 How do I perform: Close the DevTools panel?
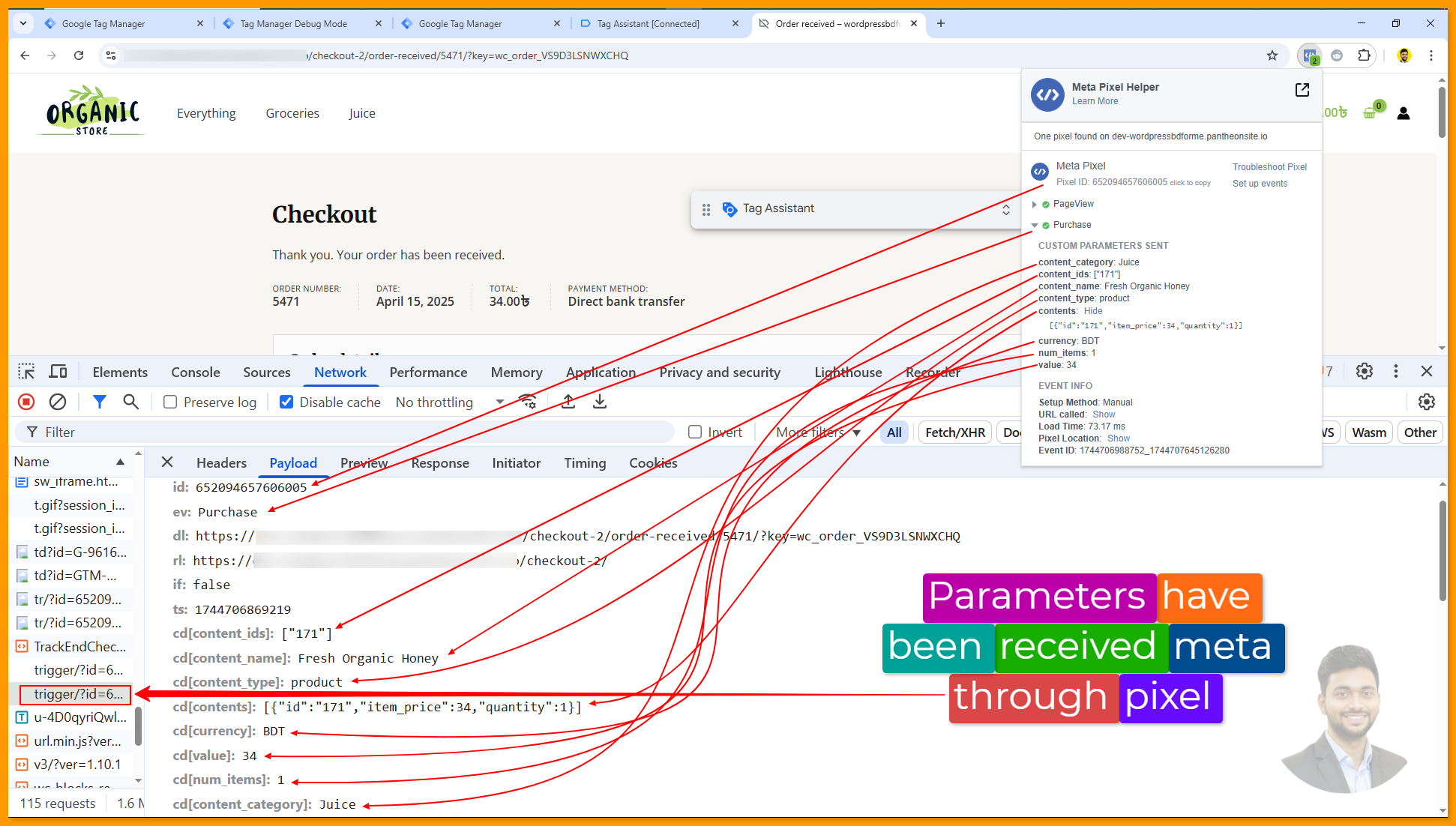[1427, 372]
